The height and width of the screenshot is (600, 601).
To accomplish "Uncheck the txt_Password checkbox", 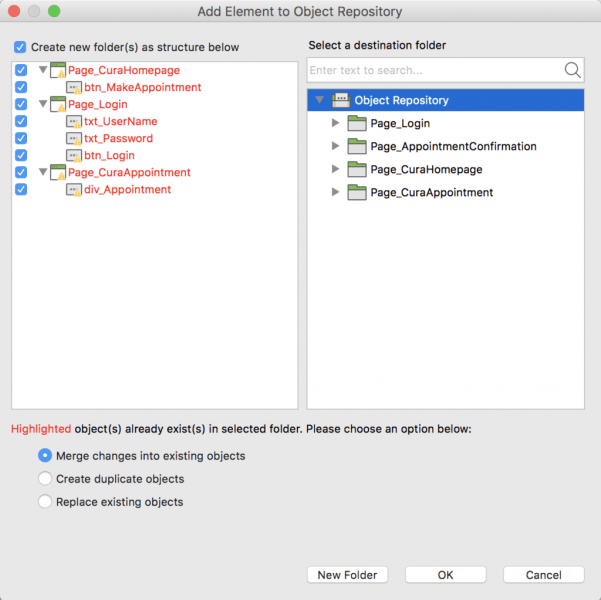I will (21, 139).
